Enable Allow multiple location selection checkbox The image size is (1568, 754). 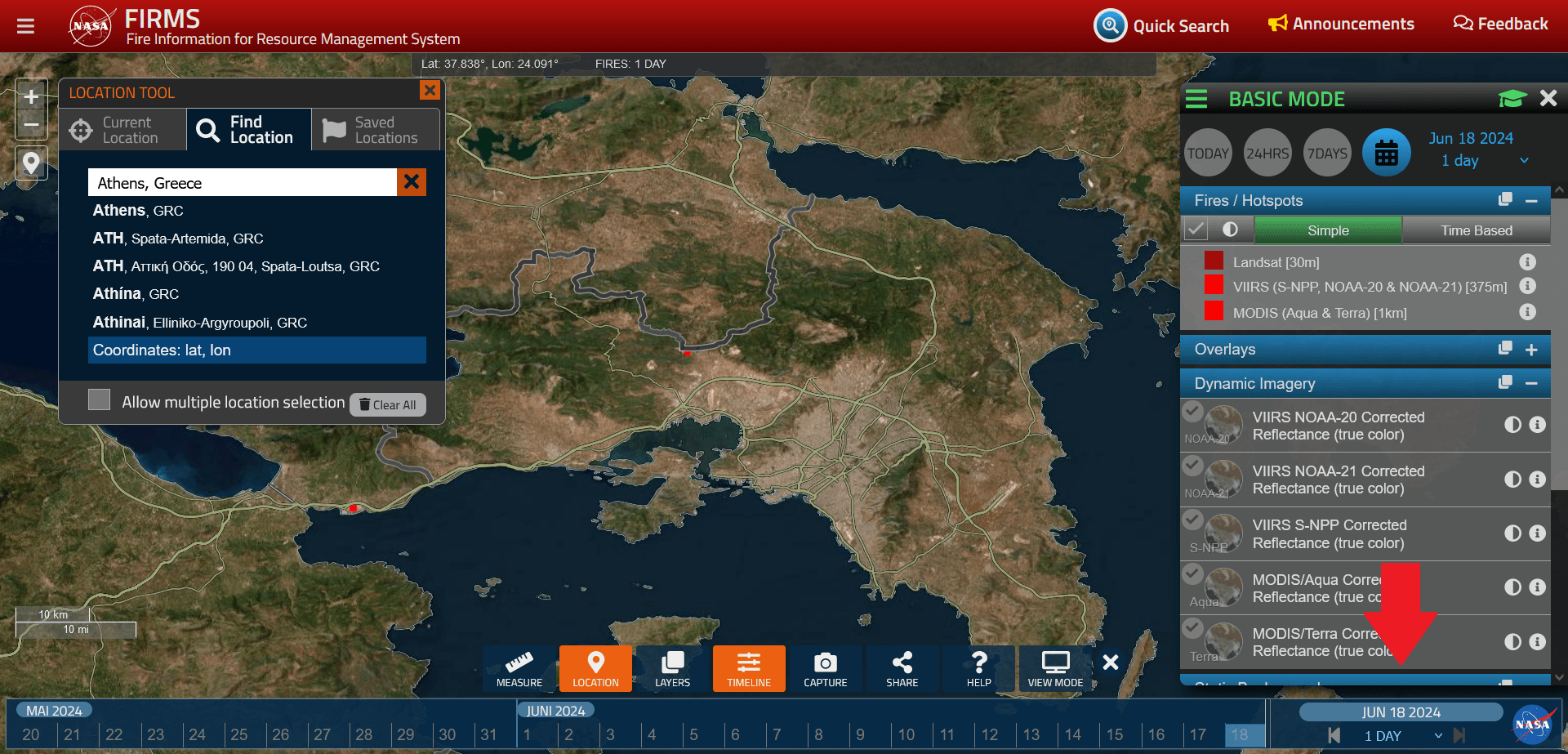click(100, 399)
